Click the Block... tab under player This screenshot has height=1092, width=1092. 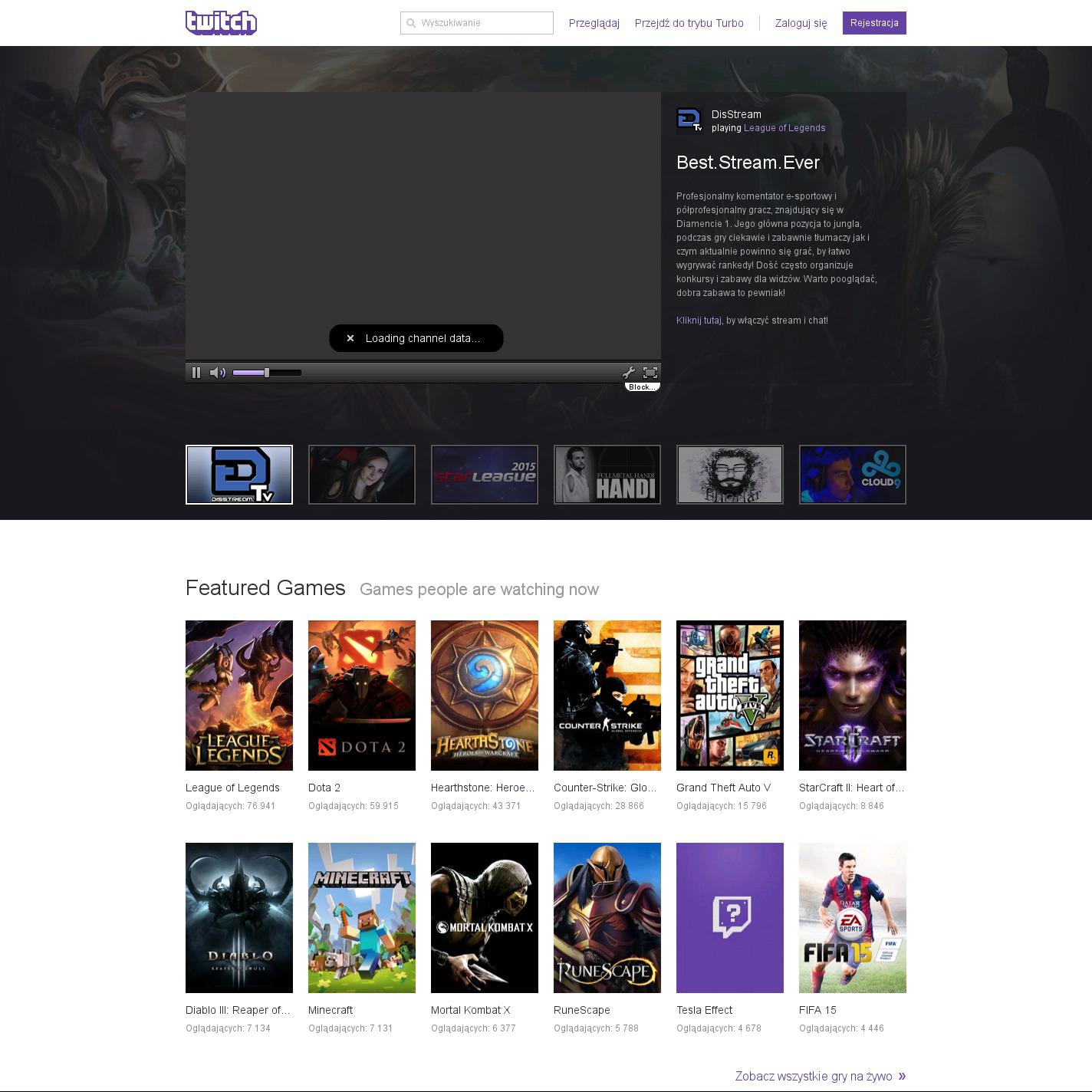642,387
